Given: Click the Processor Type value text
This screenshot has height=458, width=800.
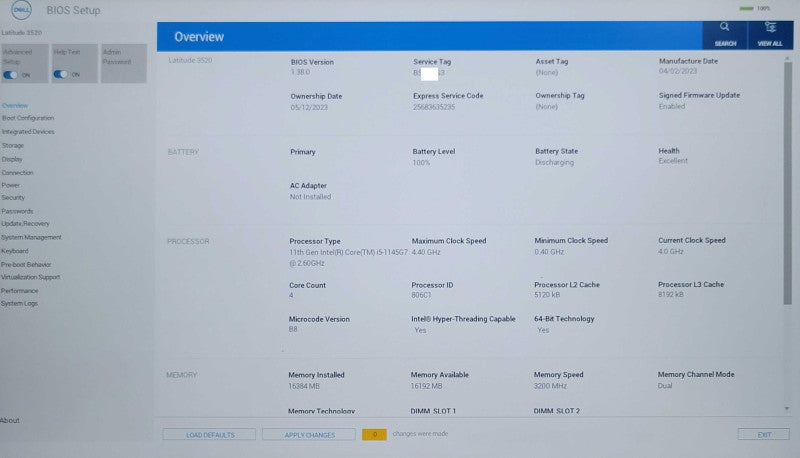Looking at the screenshot, I should pyautogui.click(x=348, y=258).
